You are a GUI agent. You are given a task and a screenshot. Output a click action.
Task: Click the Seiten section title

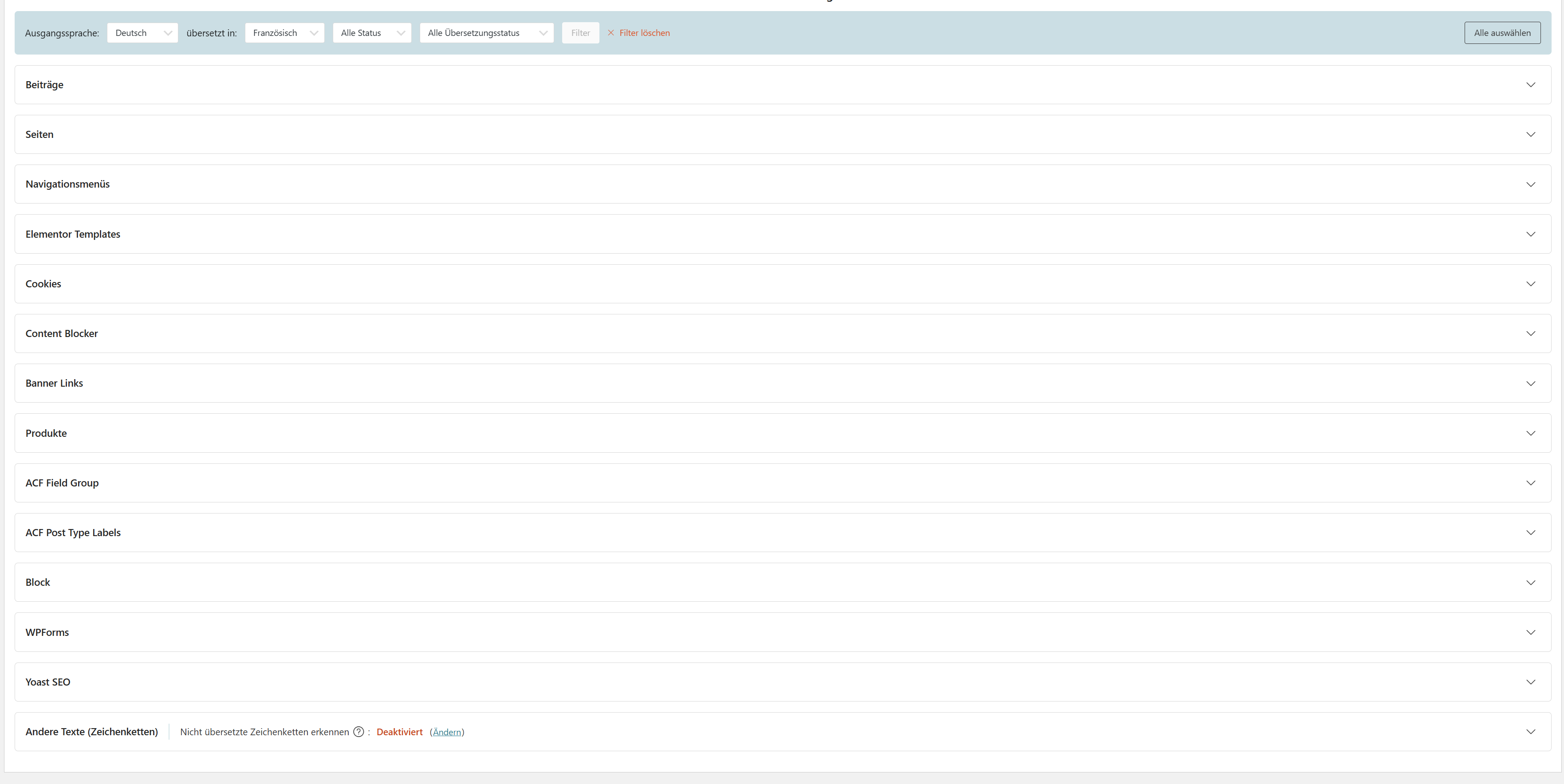(x=39, y=135)
